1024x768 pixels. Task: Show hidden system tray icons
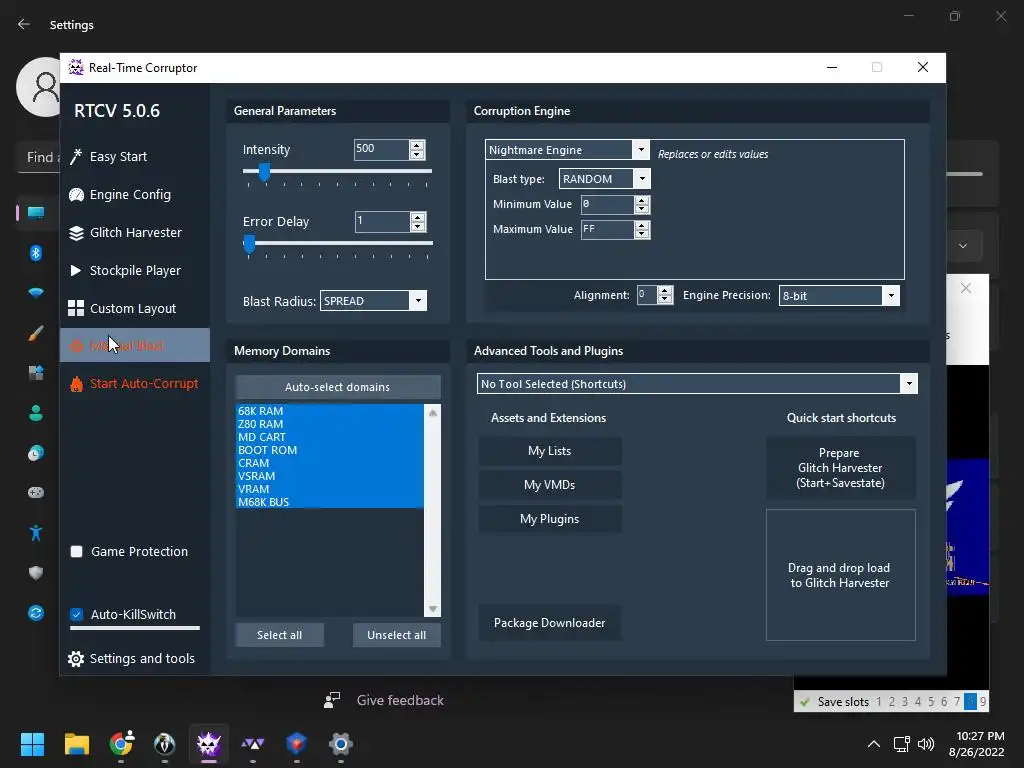click(x=874, y=744)
